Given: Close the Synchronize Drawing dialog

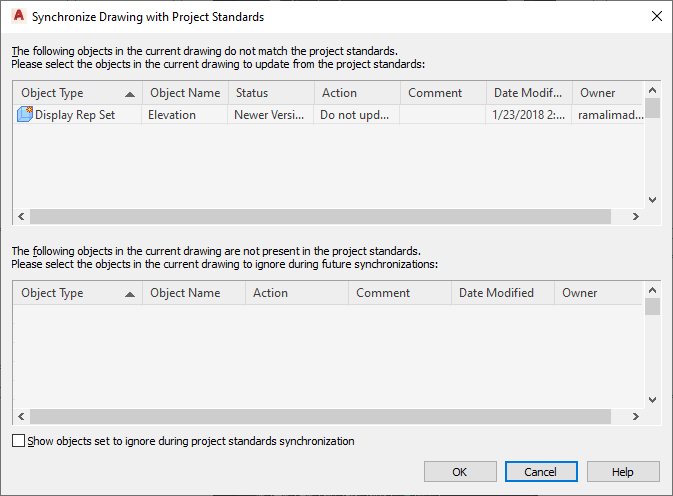Looking at the screenshot, I should (x=656, y=16).
